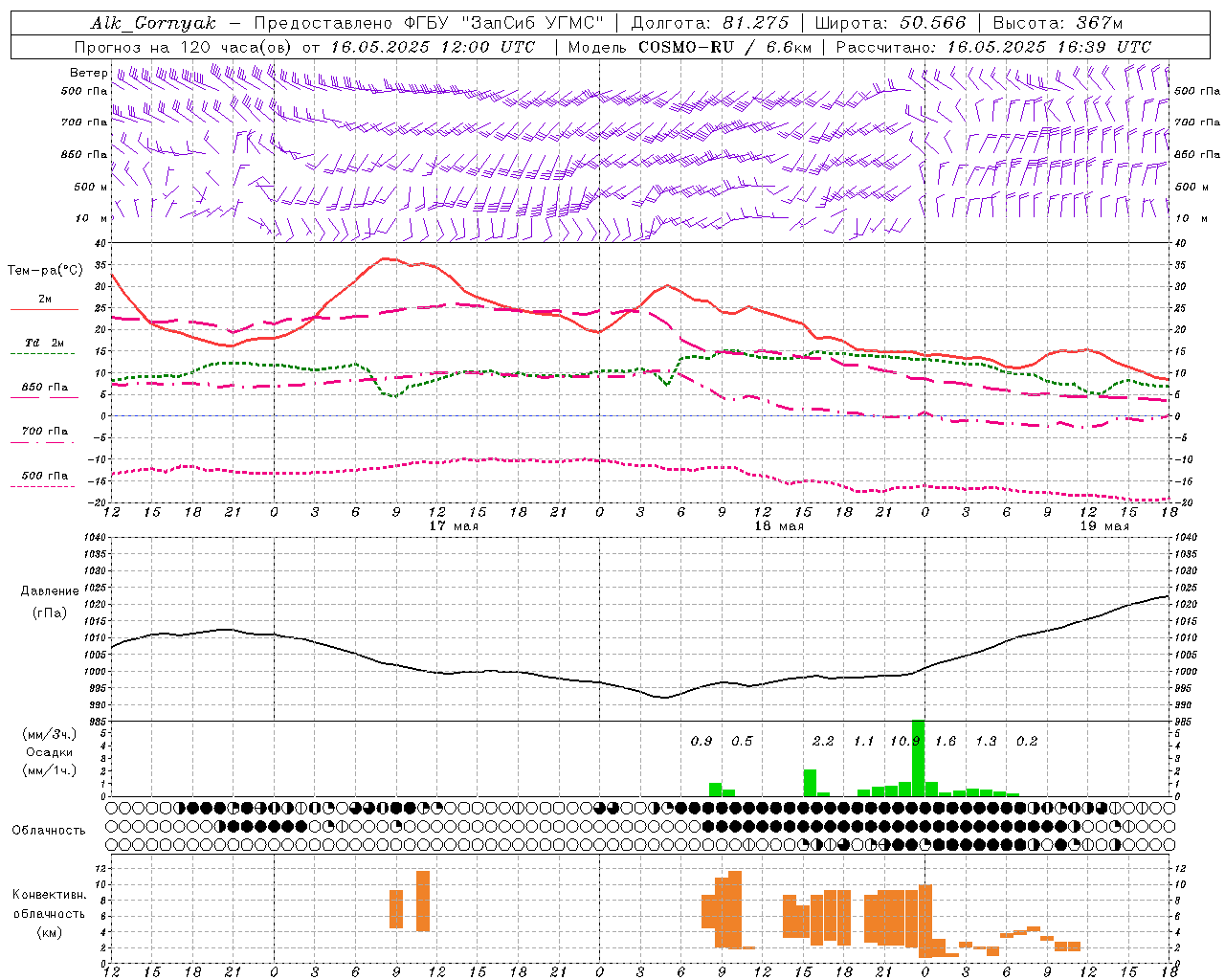Click the dotted pink 500 гПа legend line
1225x980 pixels.
pos(43,486)
